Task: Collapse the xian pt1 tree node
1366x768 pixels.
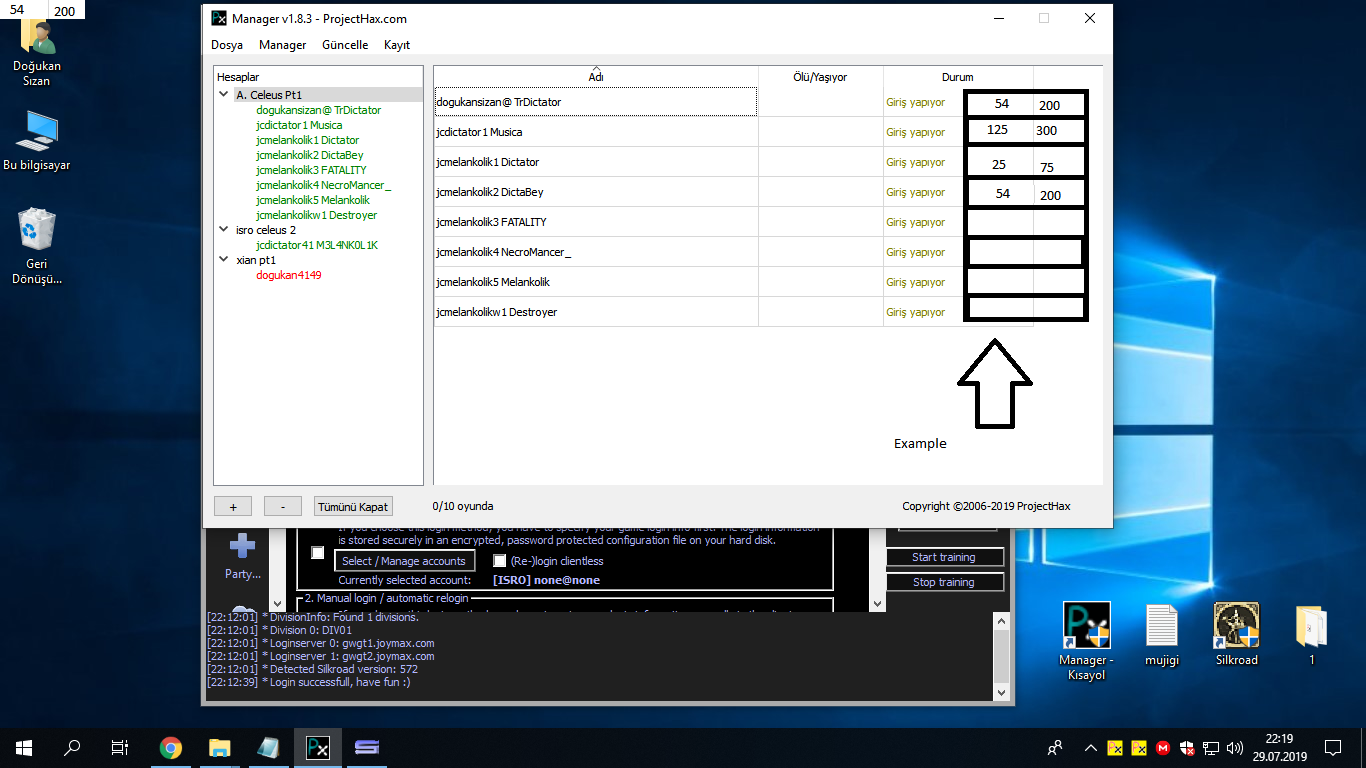Action: (224, 260)
